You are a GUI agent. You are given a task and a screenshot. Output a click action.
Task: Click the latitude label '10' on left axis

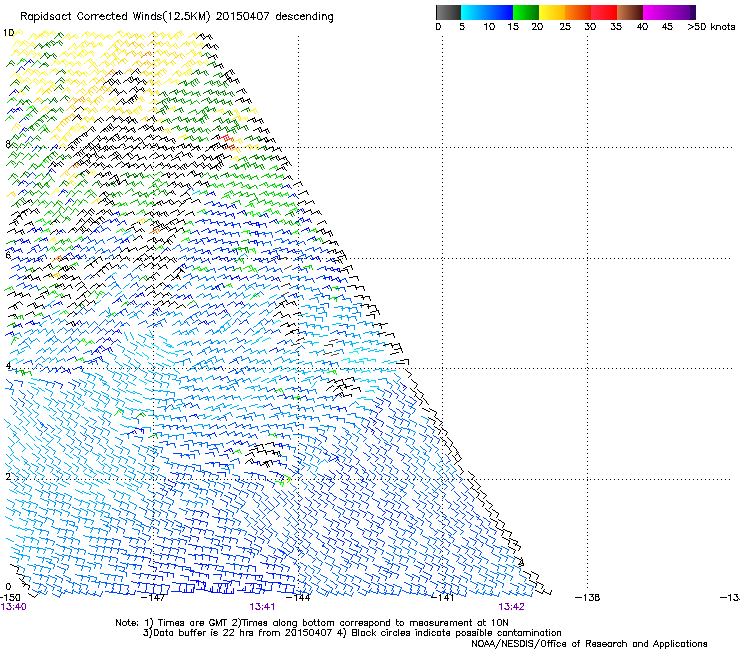(x=8, y=33)
